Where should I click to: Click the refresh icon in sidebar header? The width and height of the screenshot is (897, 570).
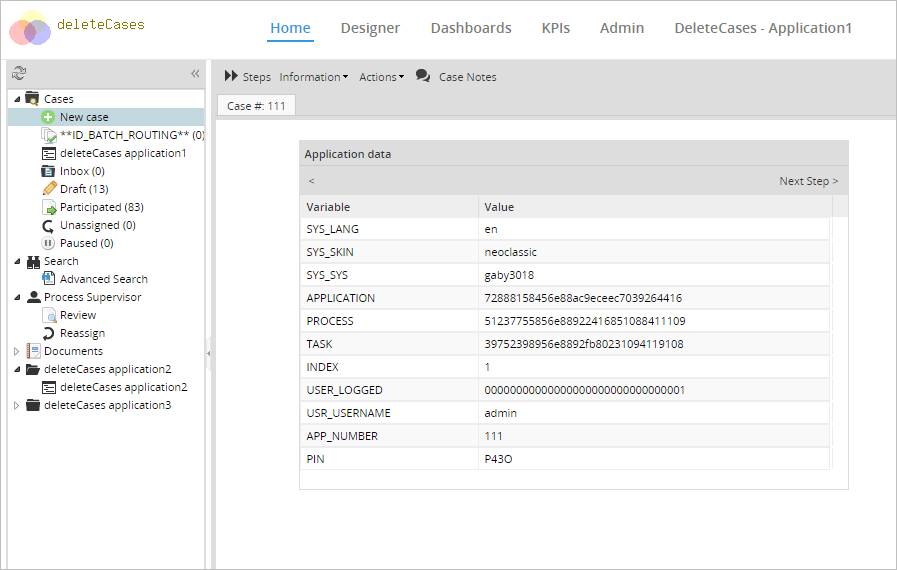pos(18,73)
